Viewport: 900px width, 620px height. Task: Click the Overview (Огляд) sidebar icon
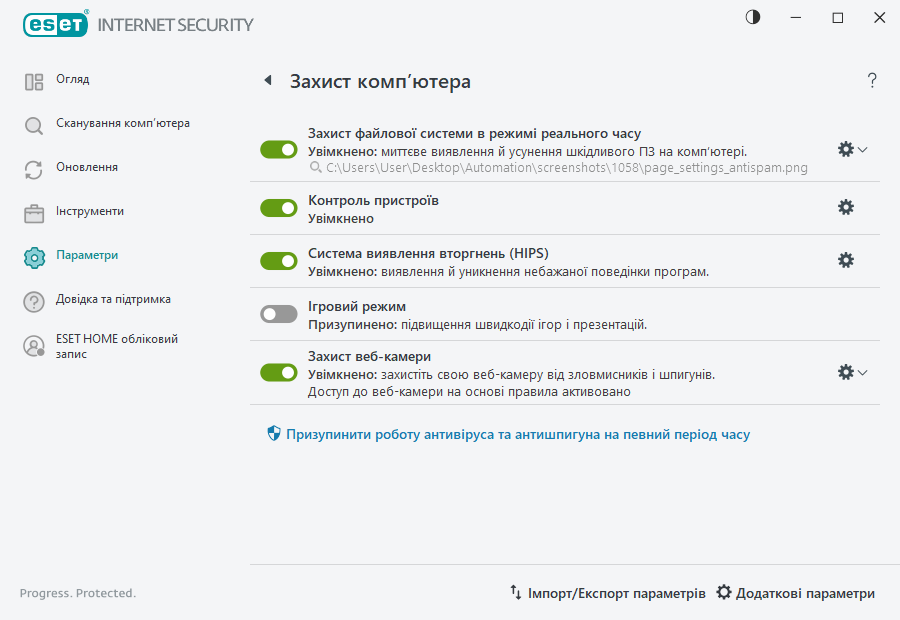coord(34,82)
